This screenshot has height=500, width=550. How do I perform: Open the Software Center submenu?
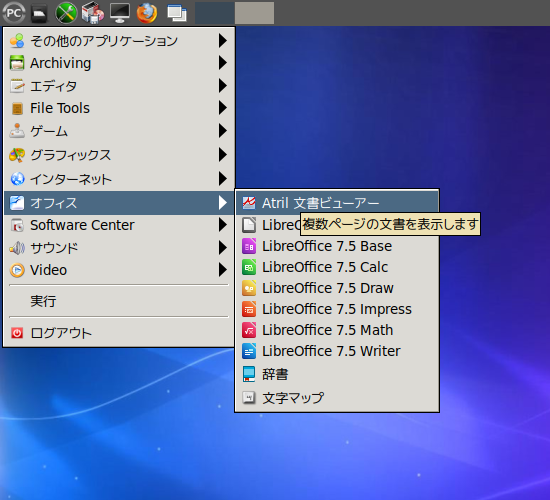pyautogui.click(x=119, y=225)
